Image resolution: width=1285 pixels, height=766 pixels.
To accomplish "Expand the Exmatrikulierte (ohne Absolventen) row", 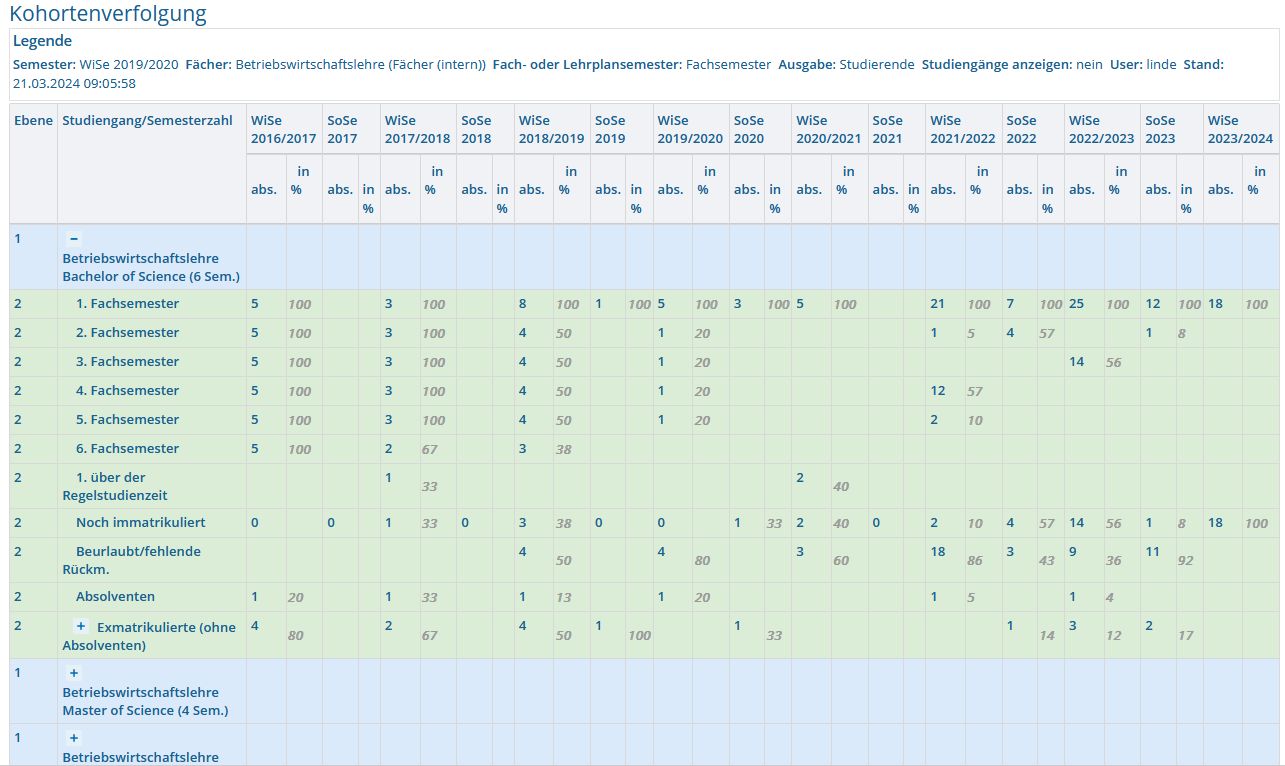I will 81,626.
